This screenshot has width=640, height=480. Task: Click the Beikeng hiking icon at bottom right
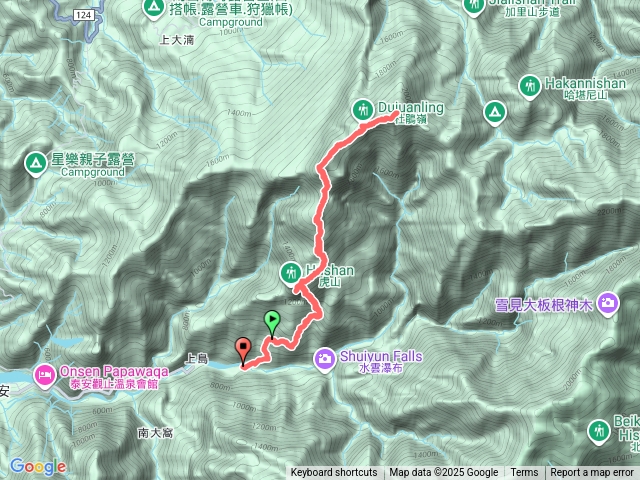pyautogui.click(x=599, y=432)
